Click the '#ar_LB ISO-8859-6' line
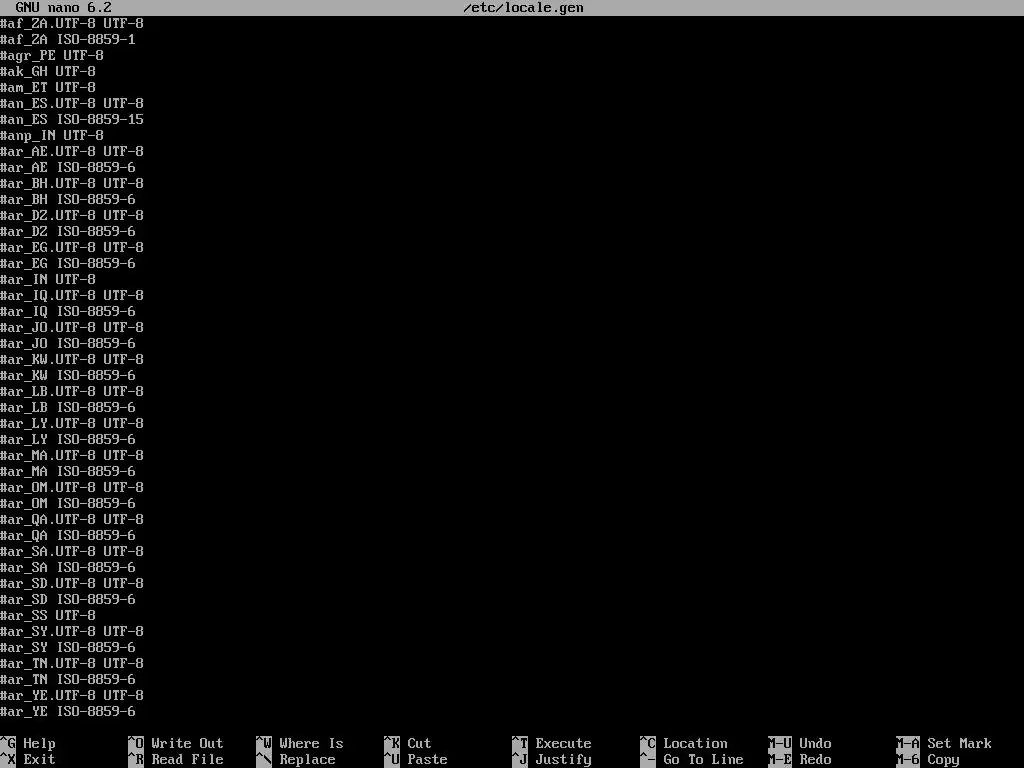The height and width of the screenshot is (768, 1024). (x=68, y=408)
